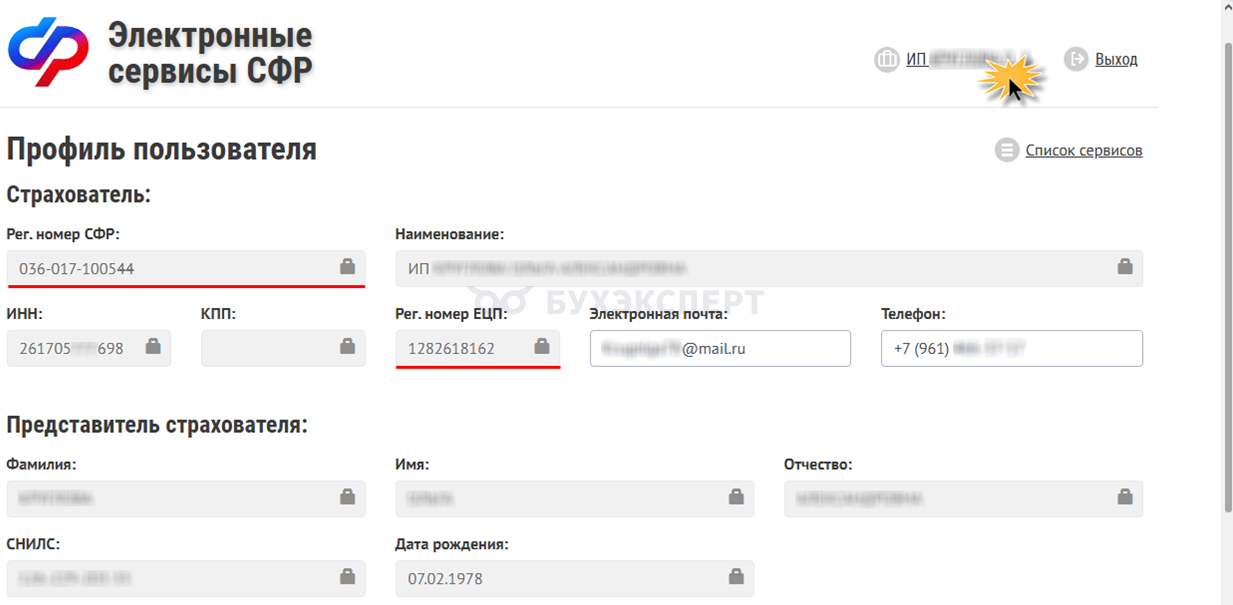Click the СНИЛС field
This screenshot has height=605, width=1233.
click(186, 579)
